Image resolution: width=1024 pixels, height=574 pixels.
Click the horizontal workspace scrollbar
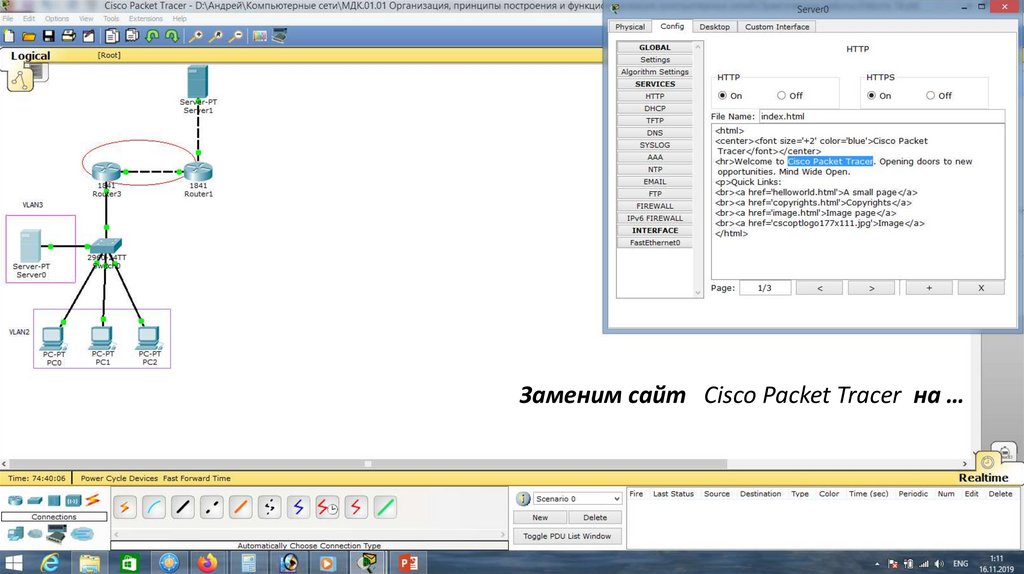pos(368,464)
